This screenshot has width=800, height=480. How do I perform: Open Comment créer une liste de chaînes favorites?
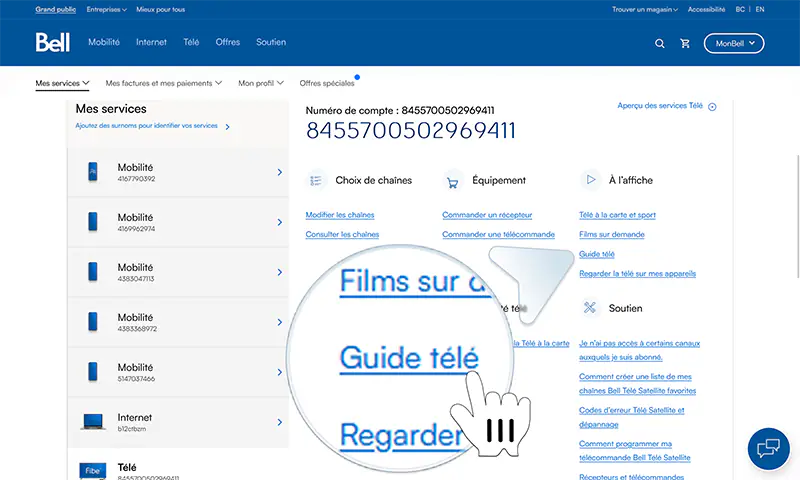point(638,384)
